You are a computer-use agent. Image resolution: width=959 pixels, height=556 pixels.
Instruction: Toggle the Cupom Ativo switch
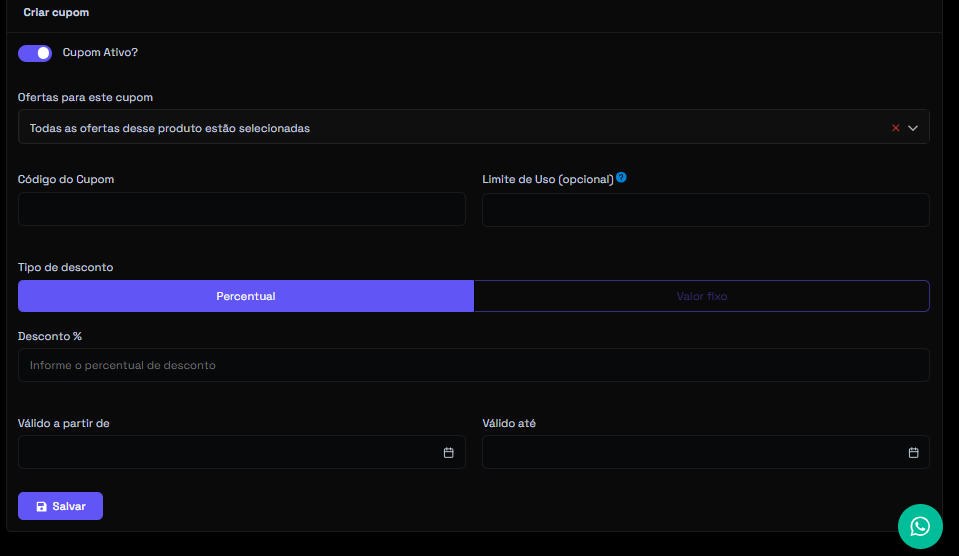[35, 53]
